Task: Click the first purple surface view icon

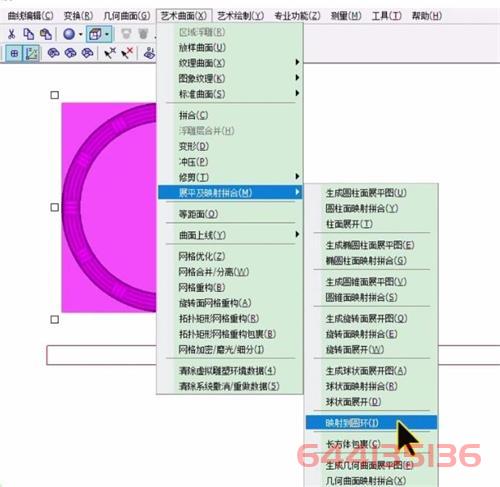Action: click(x=53, y=53)
